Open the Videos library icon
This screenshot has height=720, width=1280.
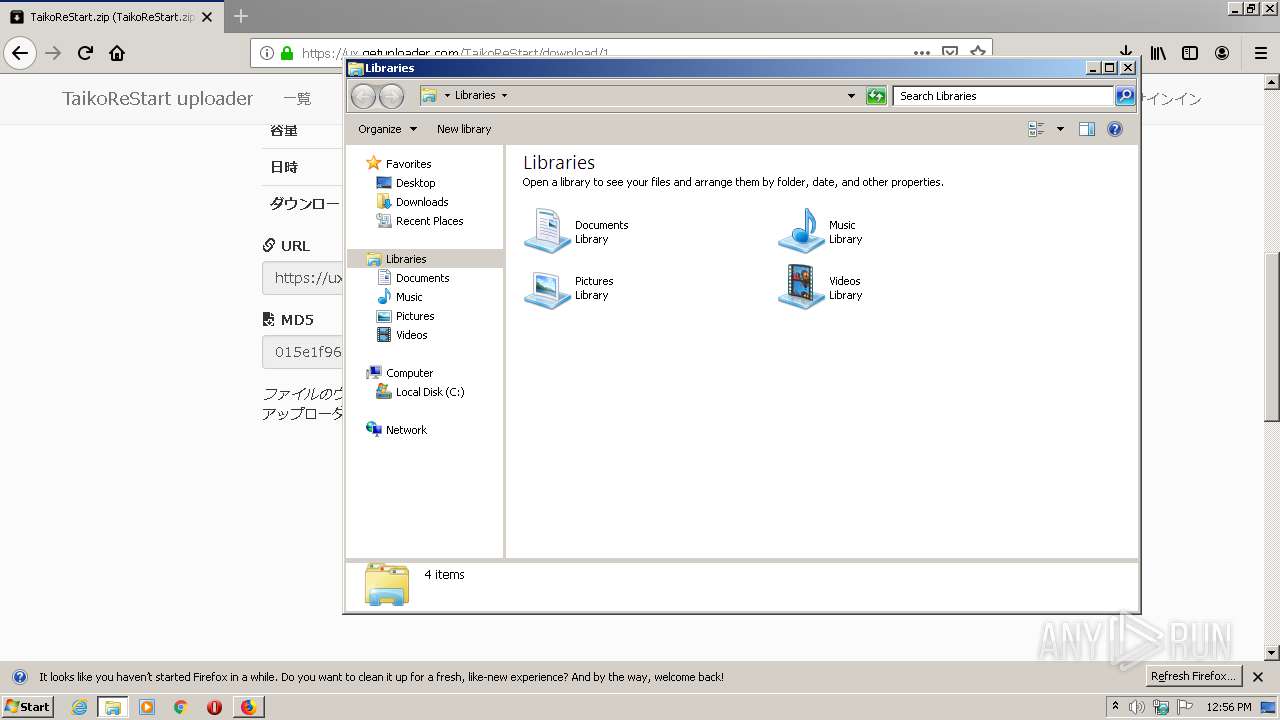point(801,288)
